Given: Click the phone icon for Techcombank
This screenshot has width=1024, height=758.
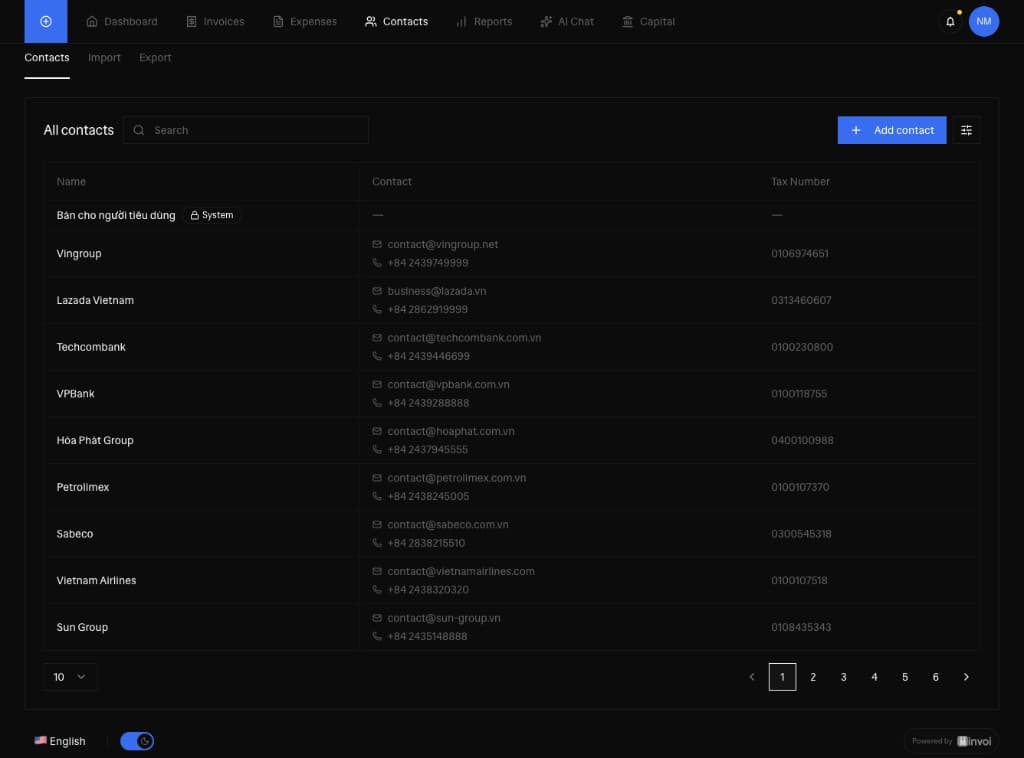Looking at the screenshot, I should [x=377, y=356].
